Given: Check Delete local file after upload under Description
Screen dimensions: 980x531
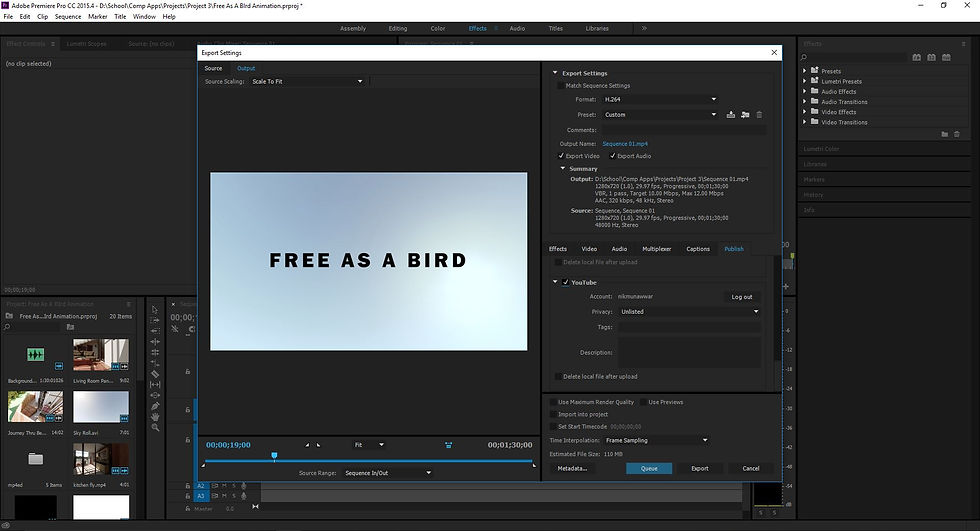Looking at the screenshot, I should 558,377.
